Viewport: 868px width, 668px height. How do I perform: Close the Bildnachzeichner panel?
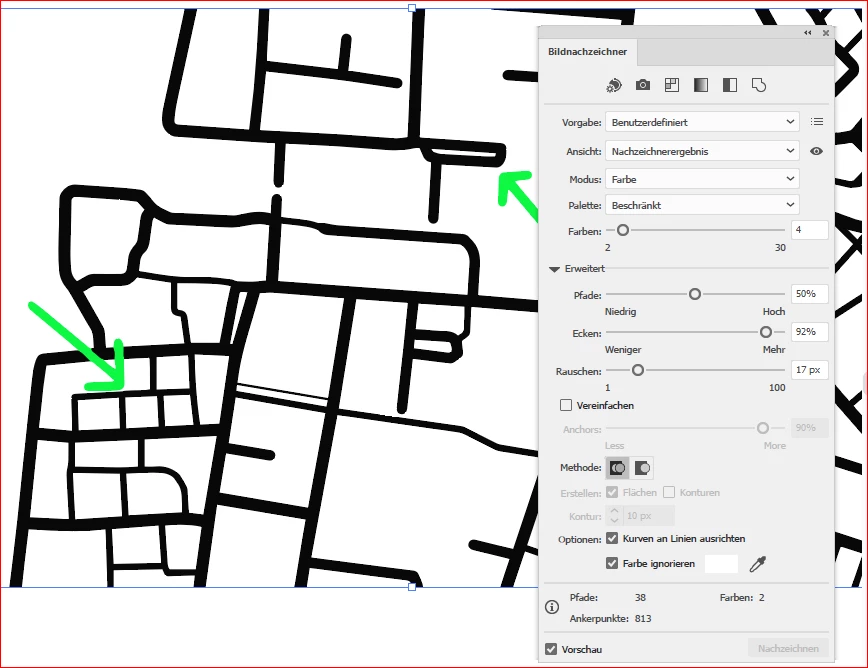coord(825,33)
